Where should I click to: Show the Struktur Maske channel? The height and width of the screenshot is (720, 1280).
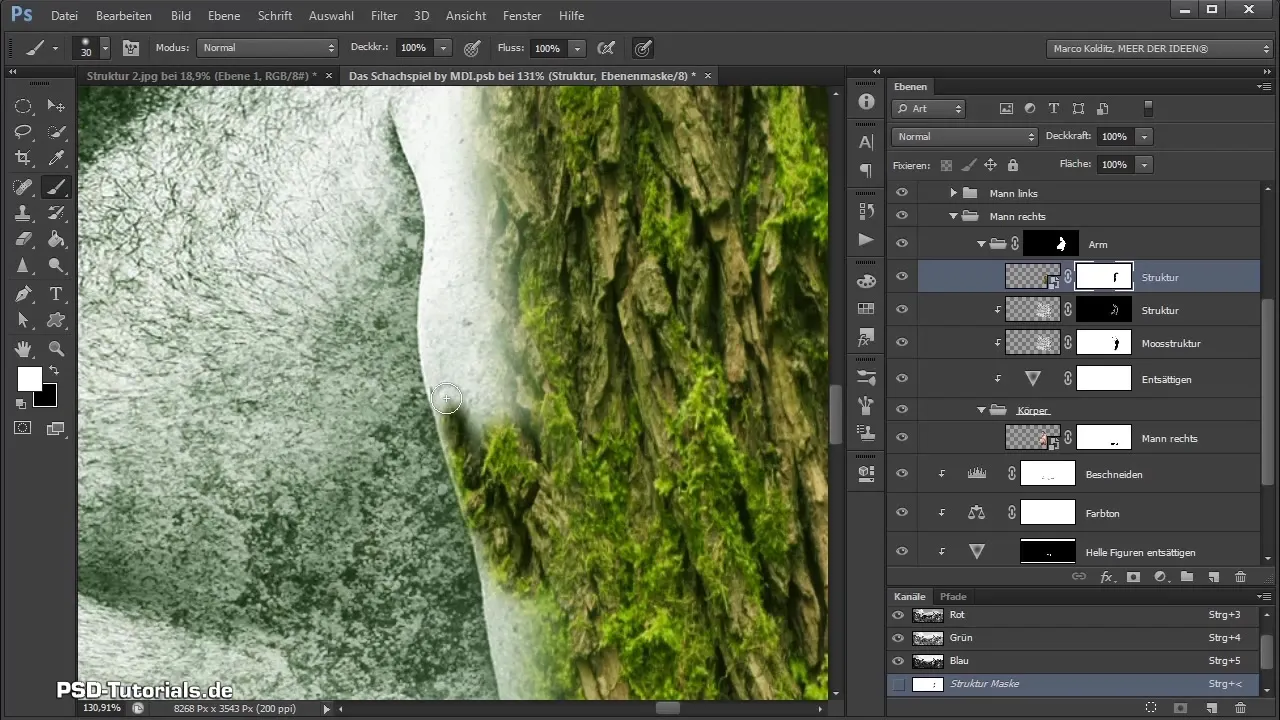tap(897, 684)
